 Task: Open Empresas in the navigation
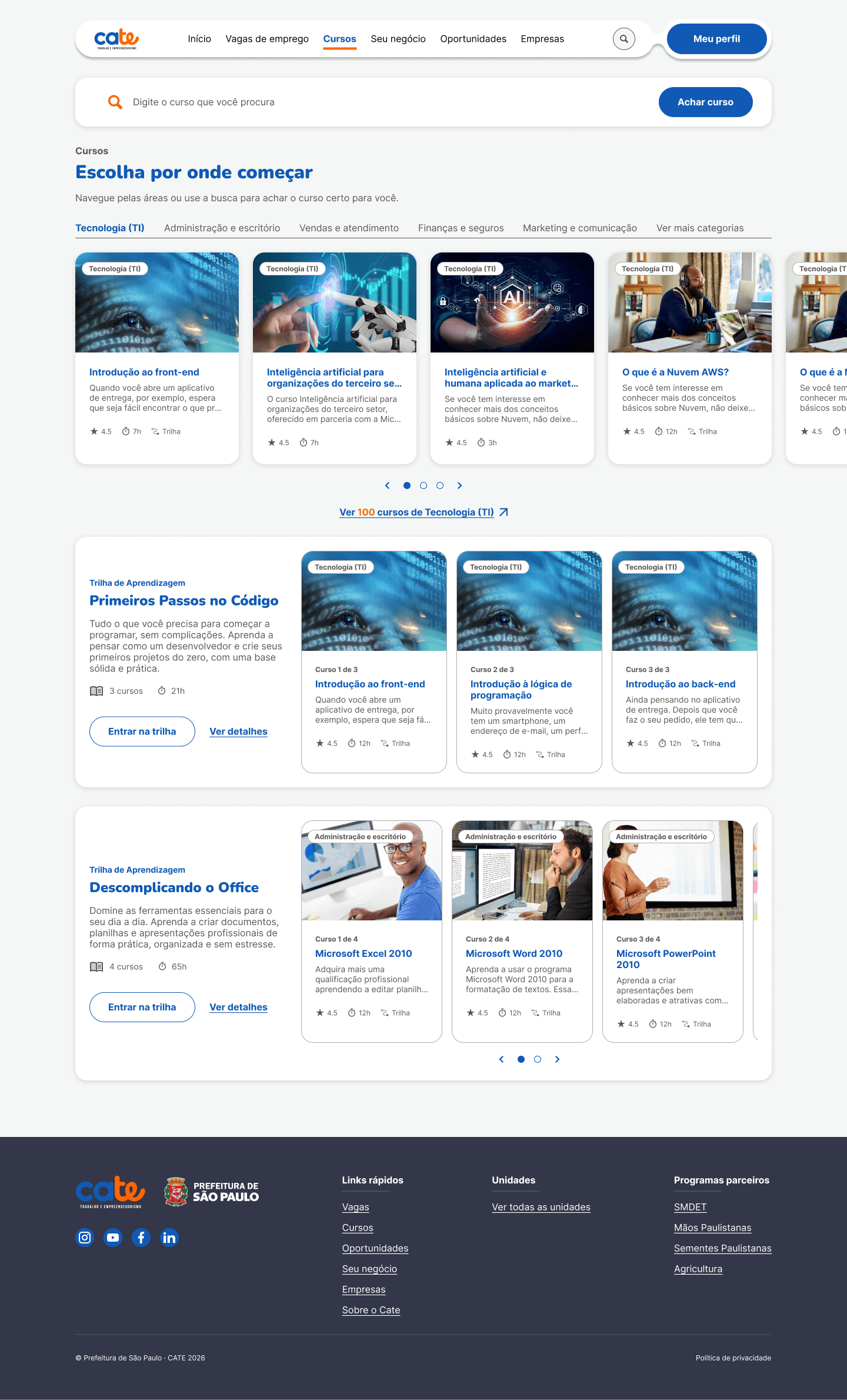(542, 39)
